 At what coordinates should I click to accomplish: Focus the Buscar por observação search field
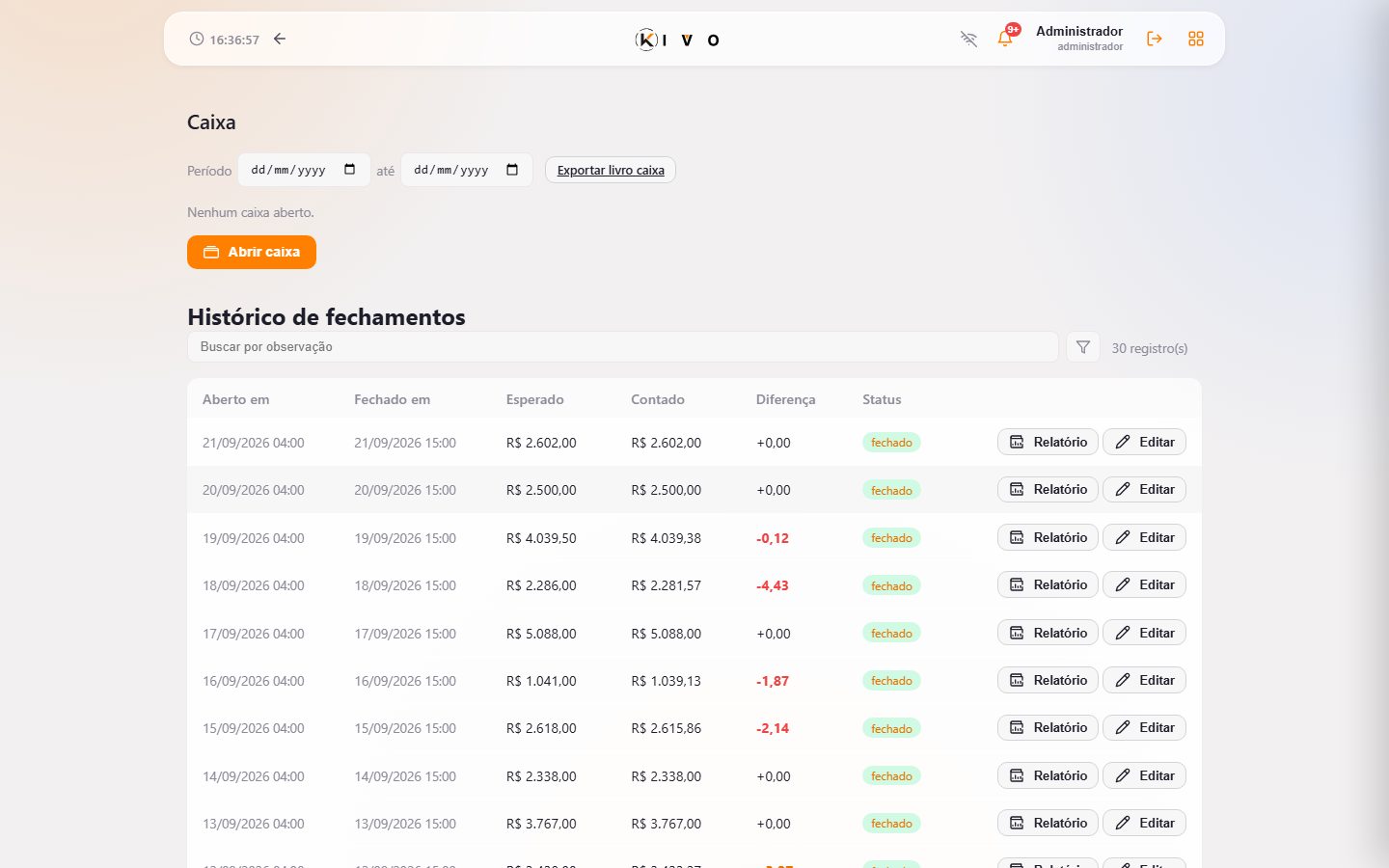pos(623,347)
